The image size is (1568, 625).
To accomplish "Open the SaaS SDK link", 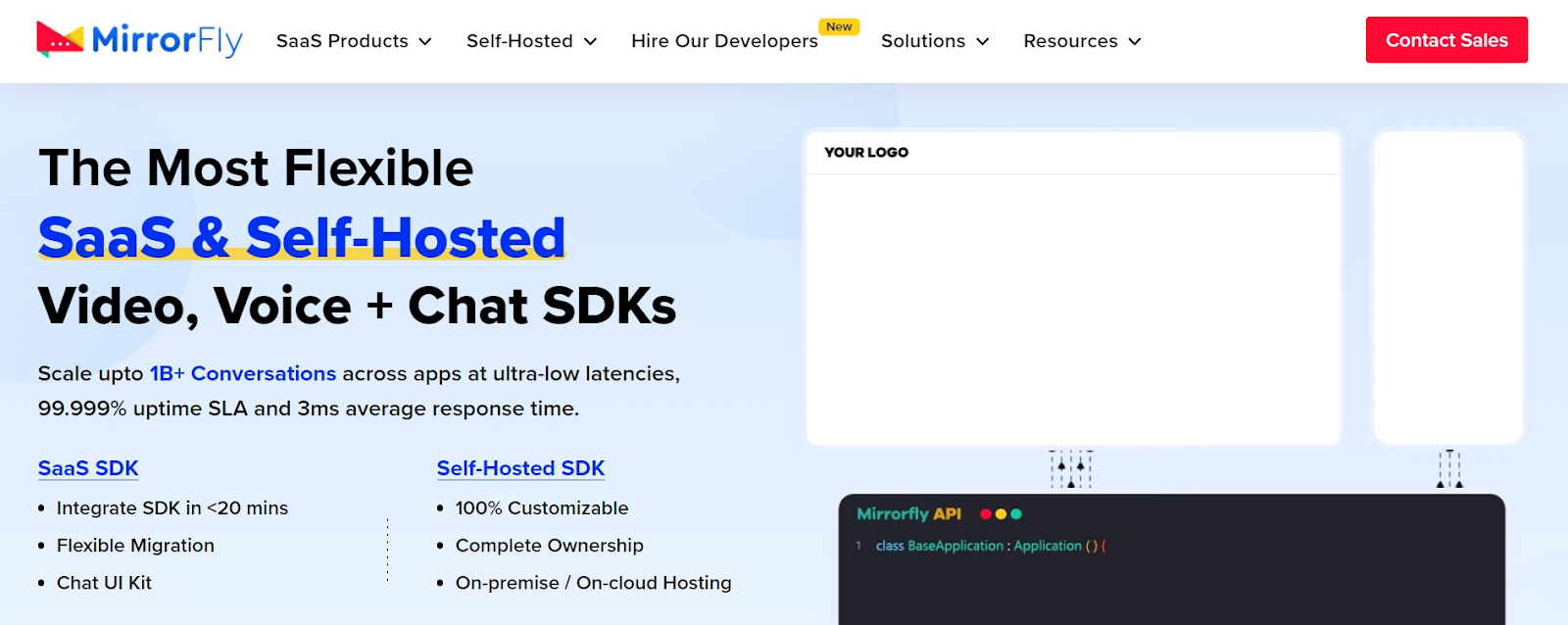I will pyautogui.click(x=88, y=468).
